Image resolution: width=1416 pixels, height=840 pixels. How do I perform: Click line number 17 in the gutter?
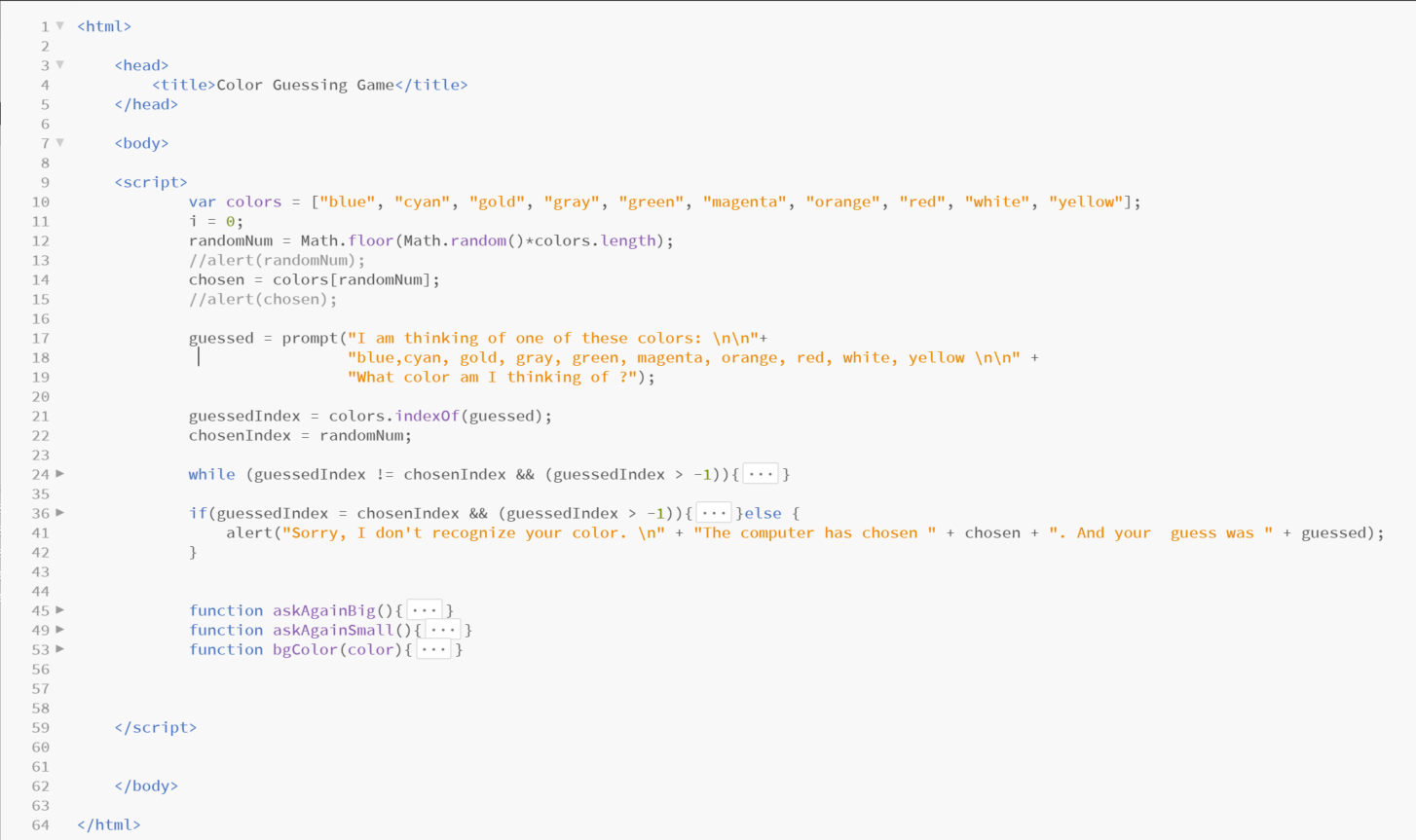coord(40,339)
